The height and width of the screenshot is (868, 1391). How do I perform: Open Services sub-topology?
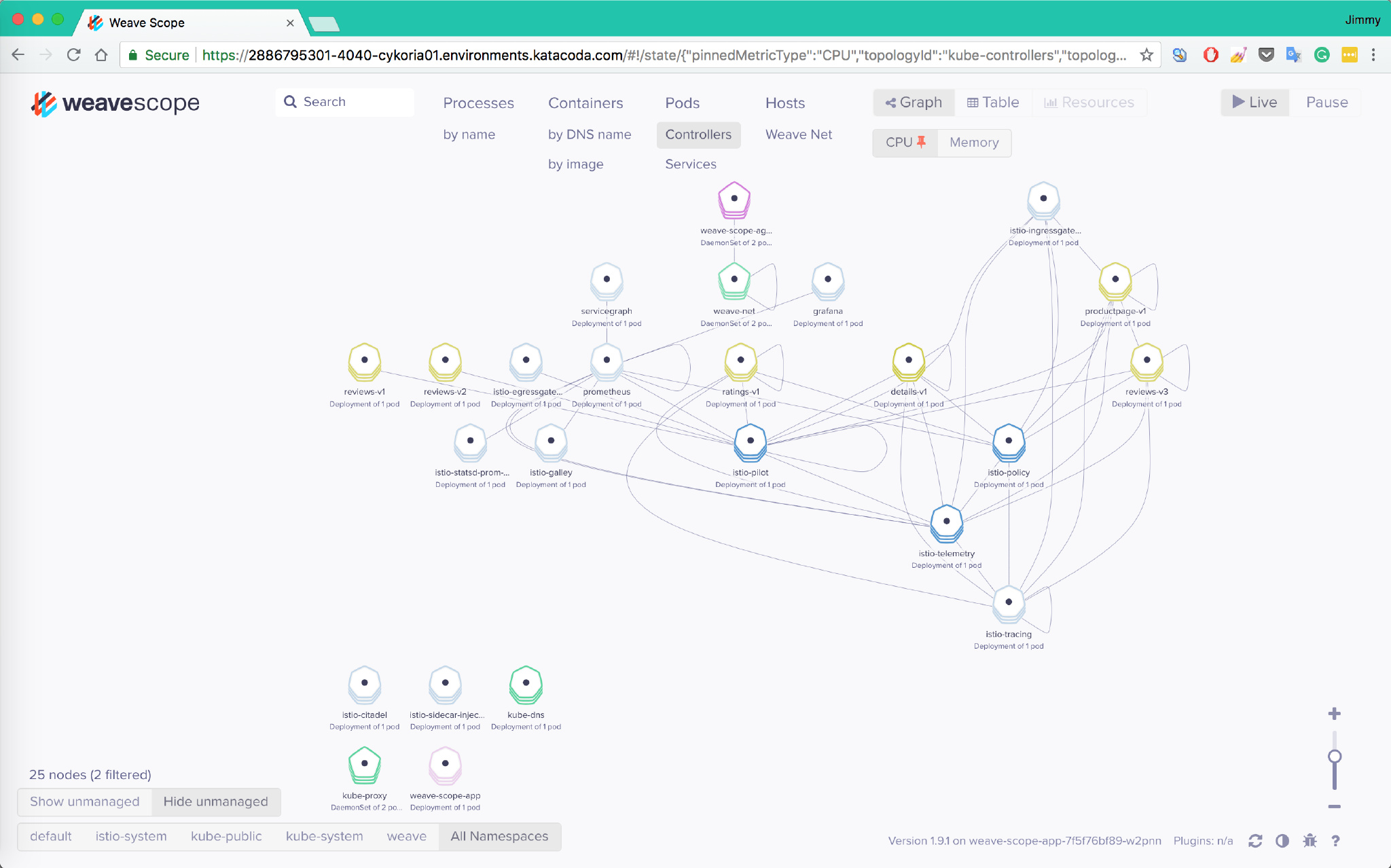(x=690, y=164)
